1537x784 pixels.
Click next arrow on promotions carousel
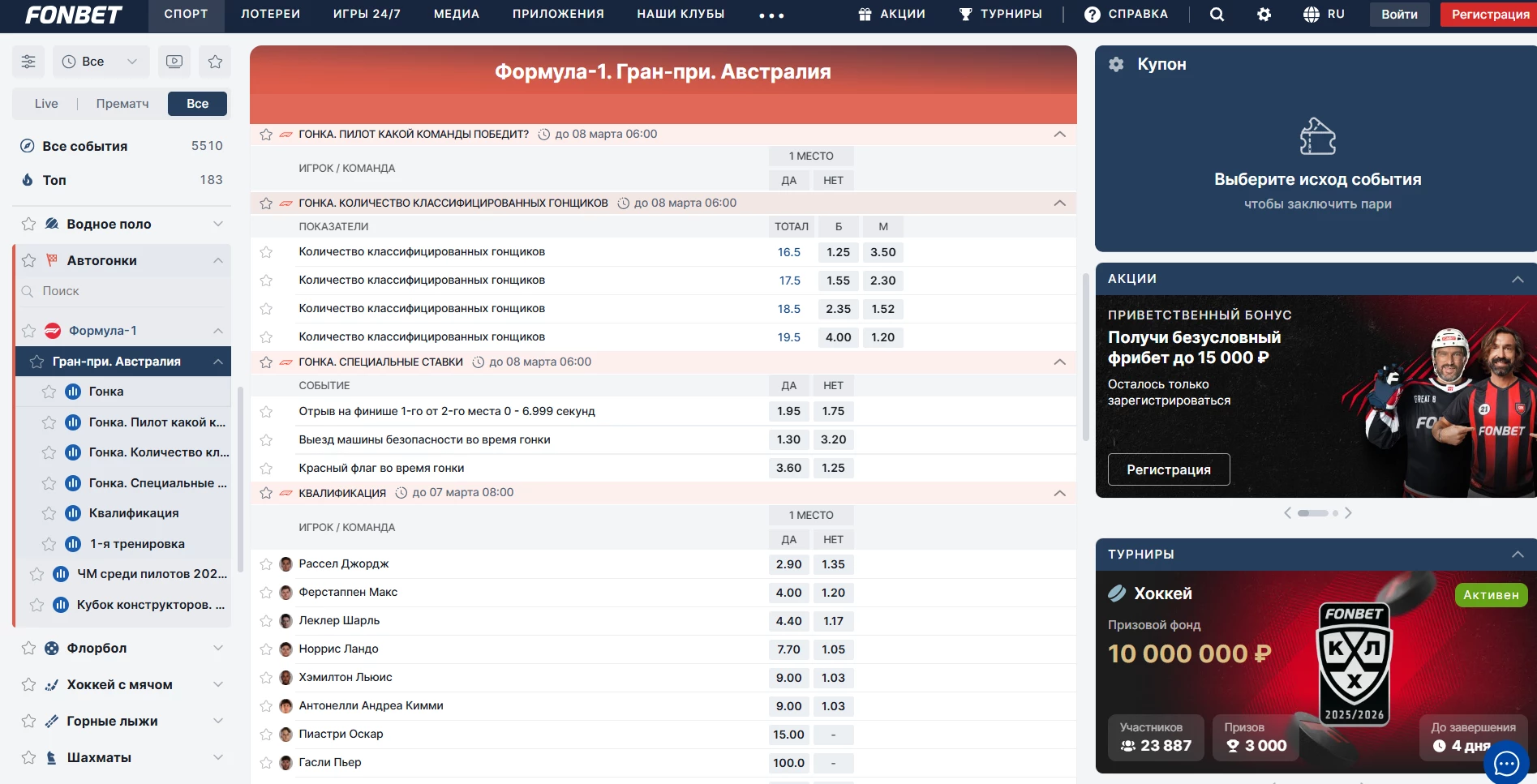tap(1348, 513)
